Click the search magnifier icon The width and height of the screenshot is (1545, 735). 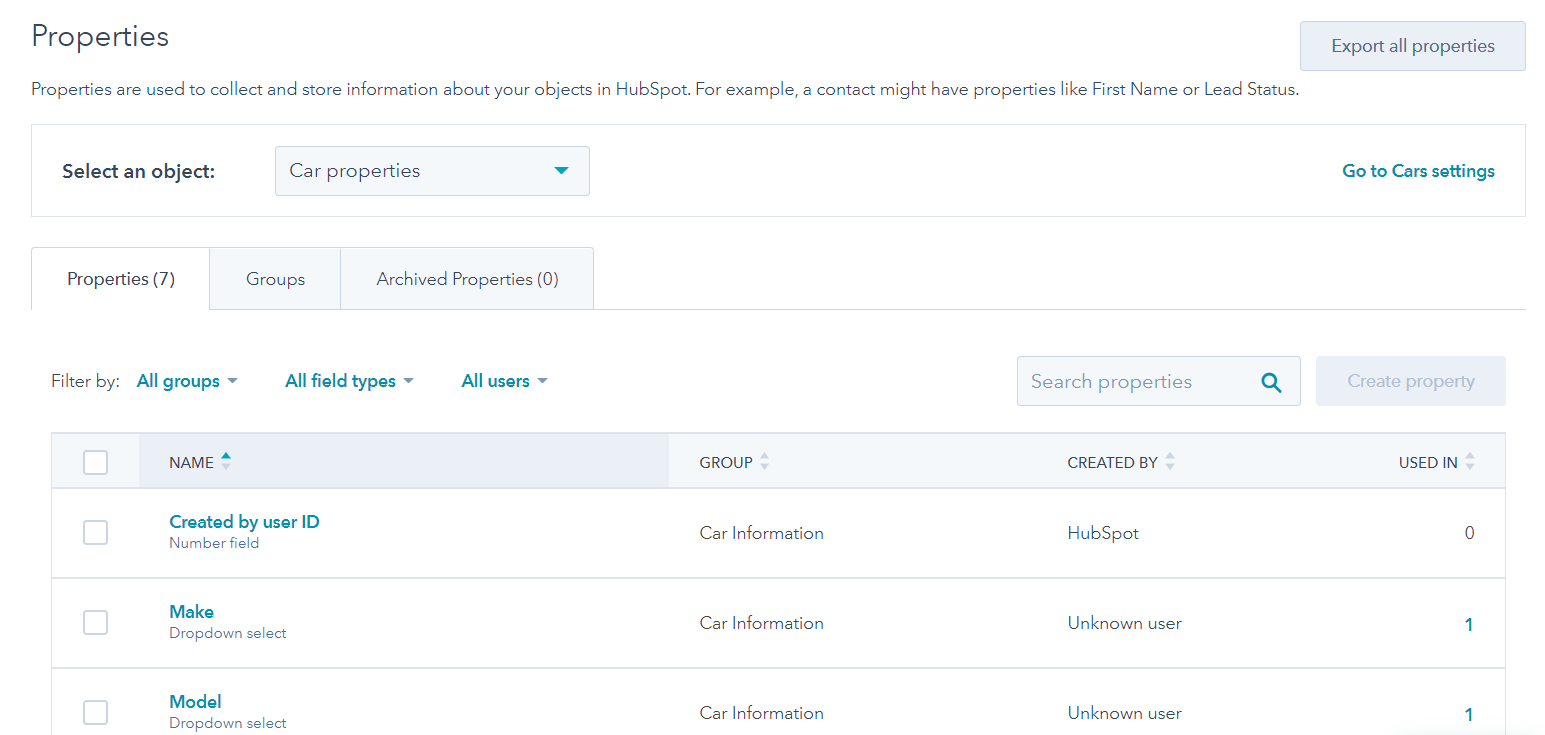(1271, 382)
